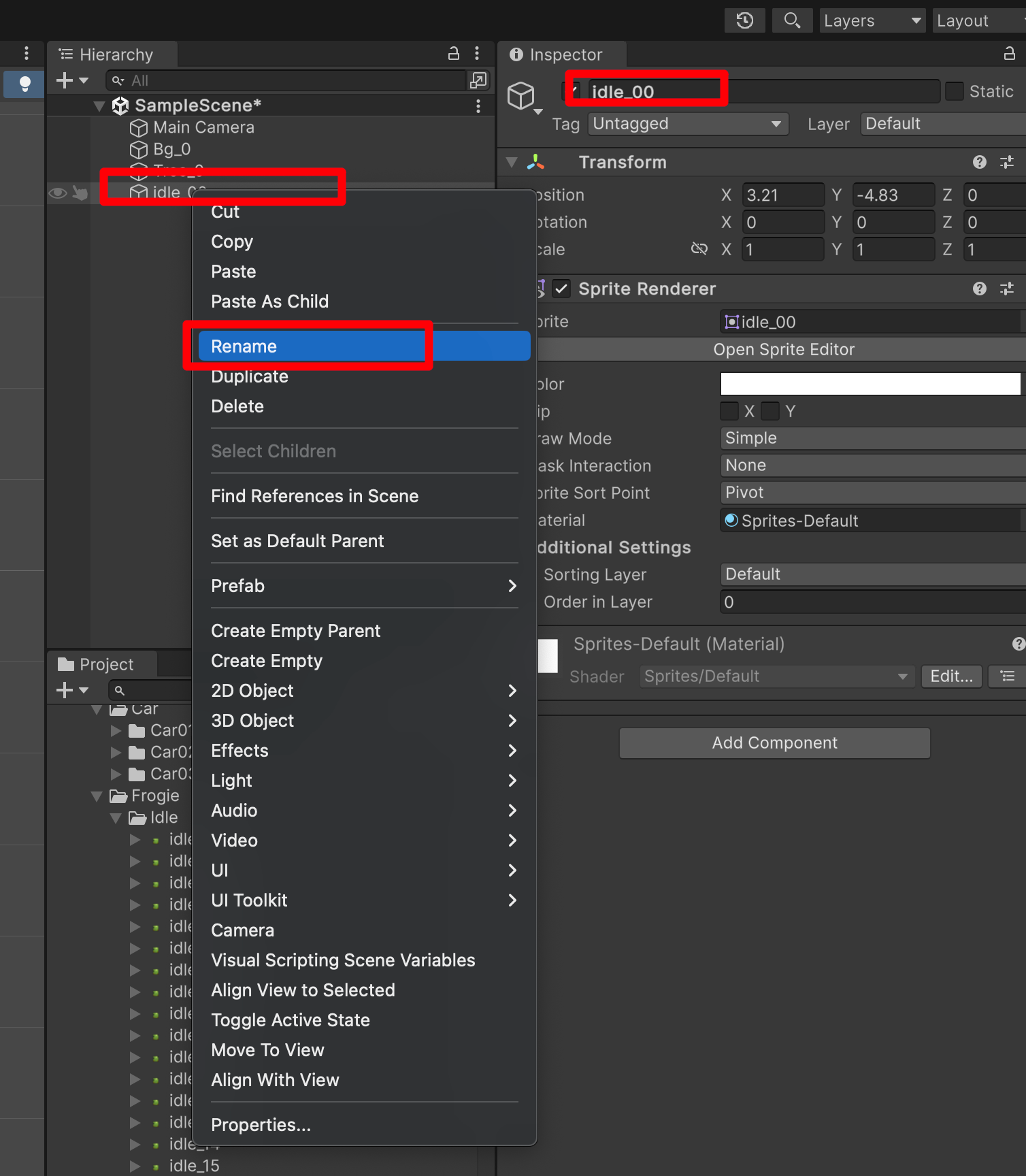Click the lightbulb icon in left panel

25,84
